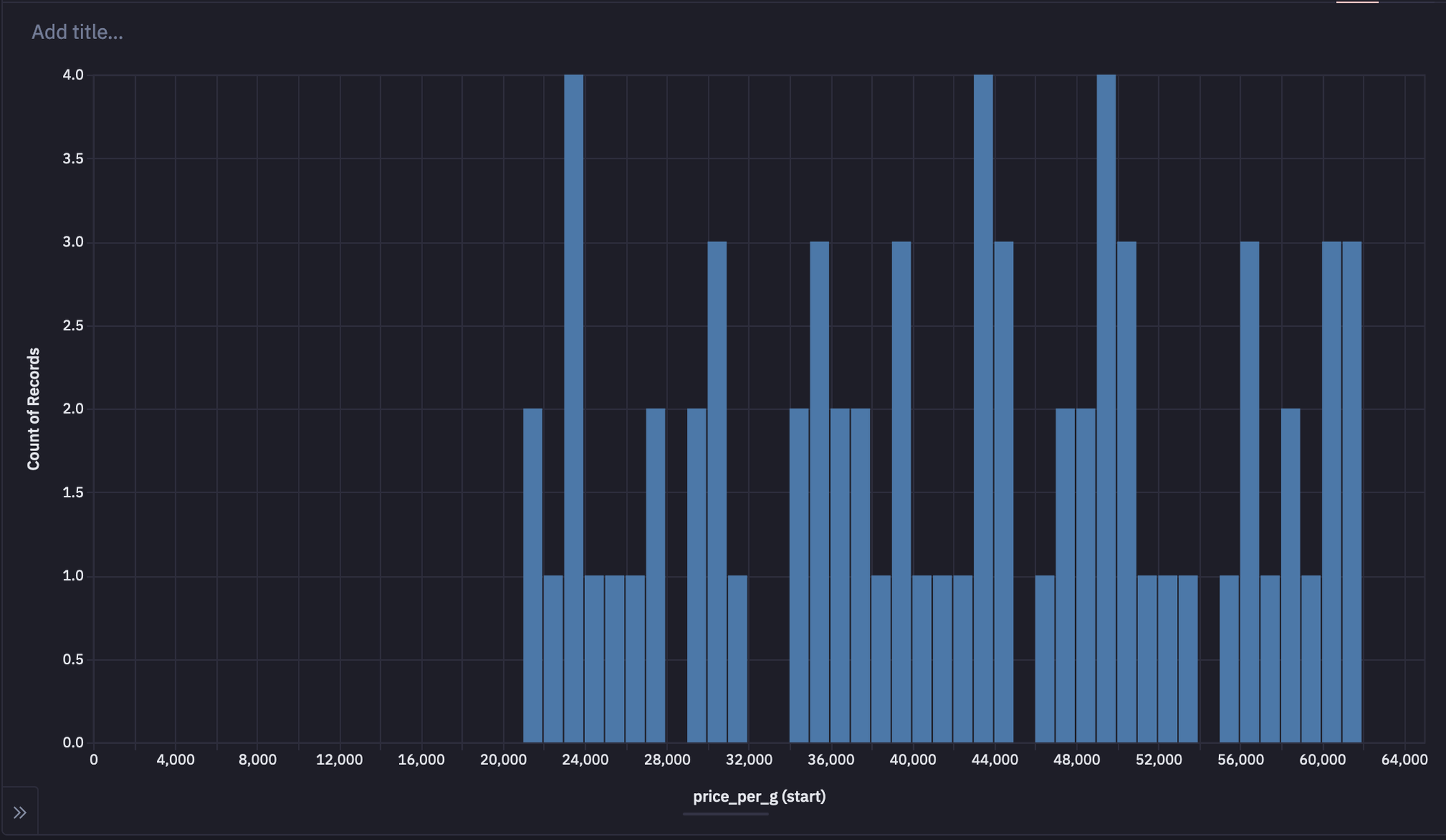Select the rightmost bar in the histogram
Viewport: 1446px width, 840px height.
coord(1351,492)
